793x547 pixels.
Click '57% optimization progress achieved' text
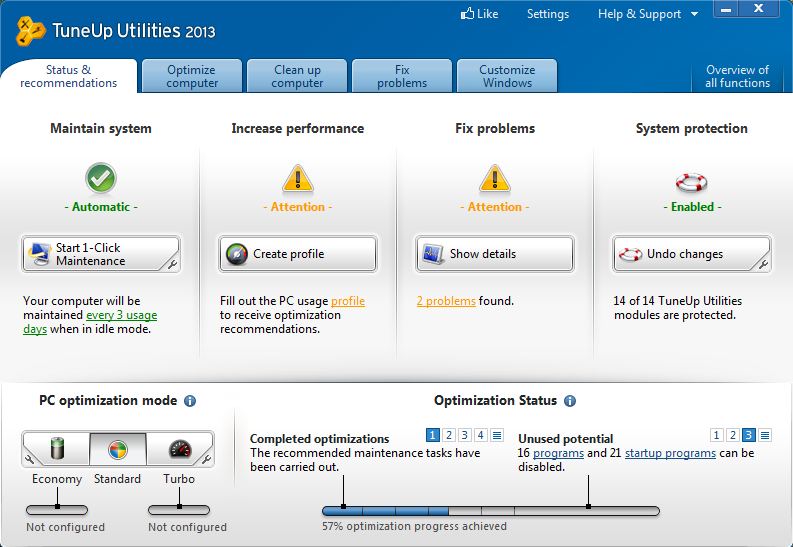coord(414,526)
